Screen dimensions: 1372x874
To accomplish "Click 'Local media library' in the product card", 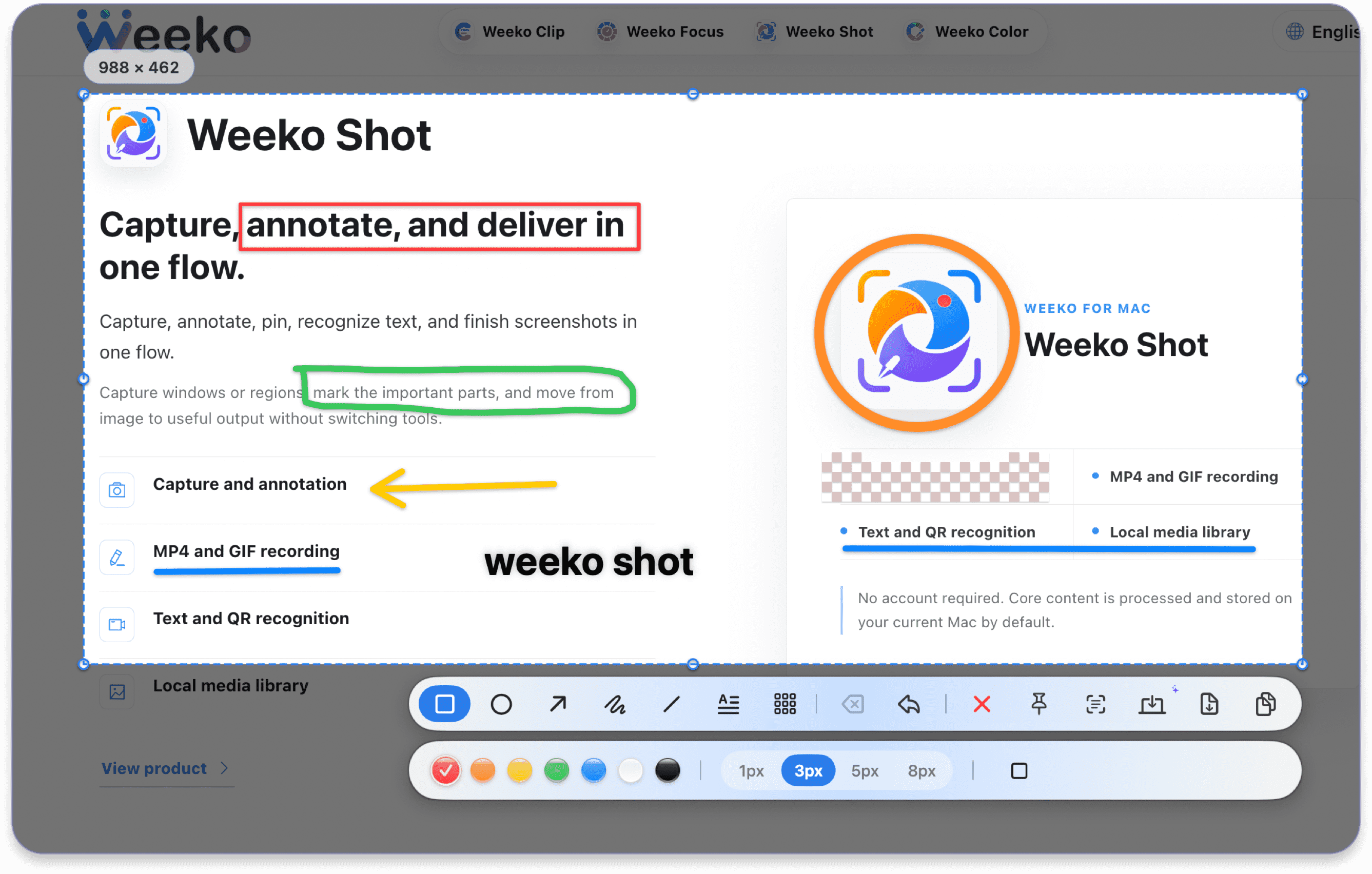I will click(x=1180, y=532).
